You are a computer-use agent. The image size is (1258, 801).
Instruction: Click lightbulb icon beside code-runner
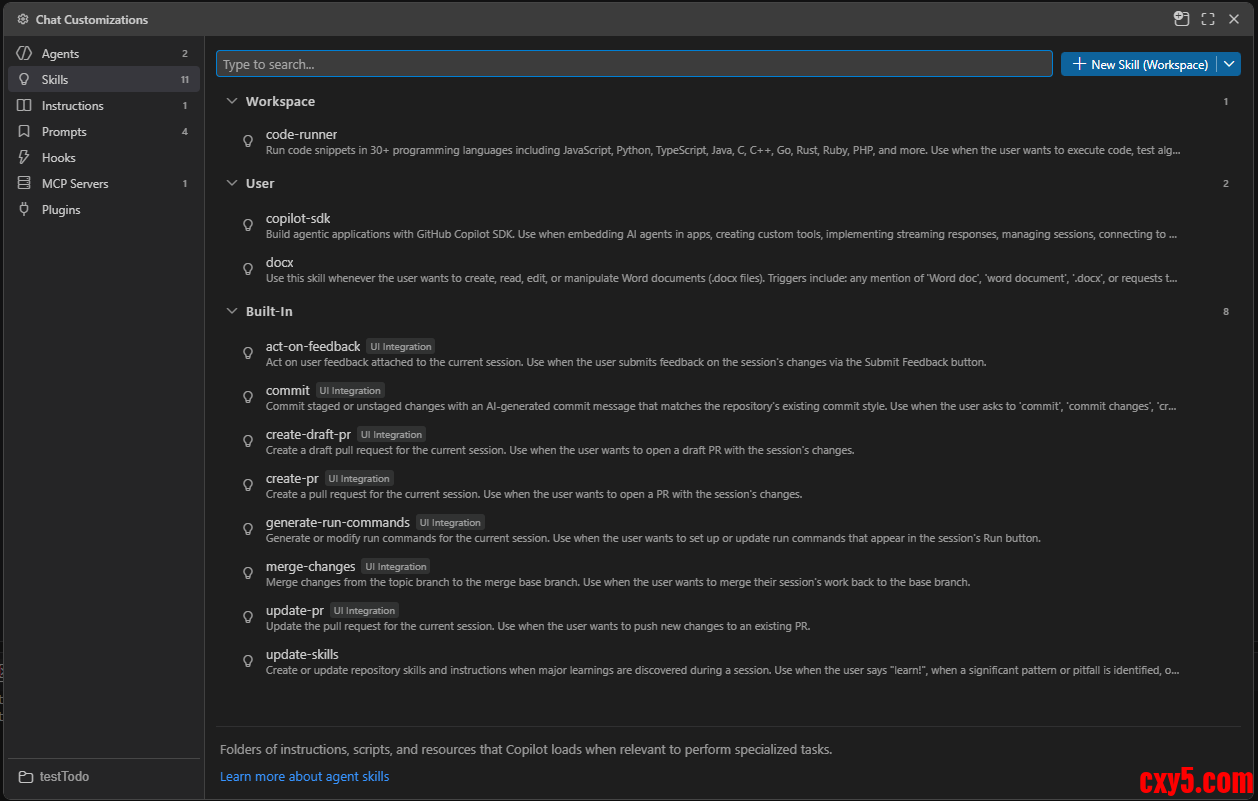click(248, 141)
